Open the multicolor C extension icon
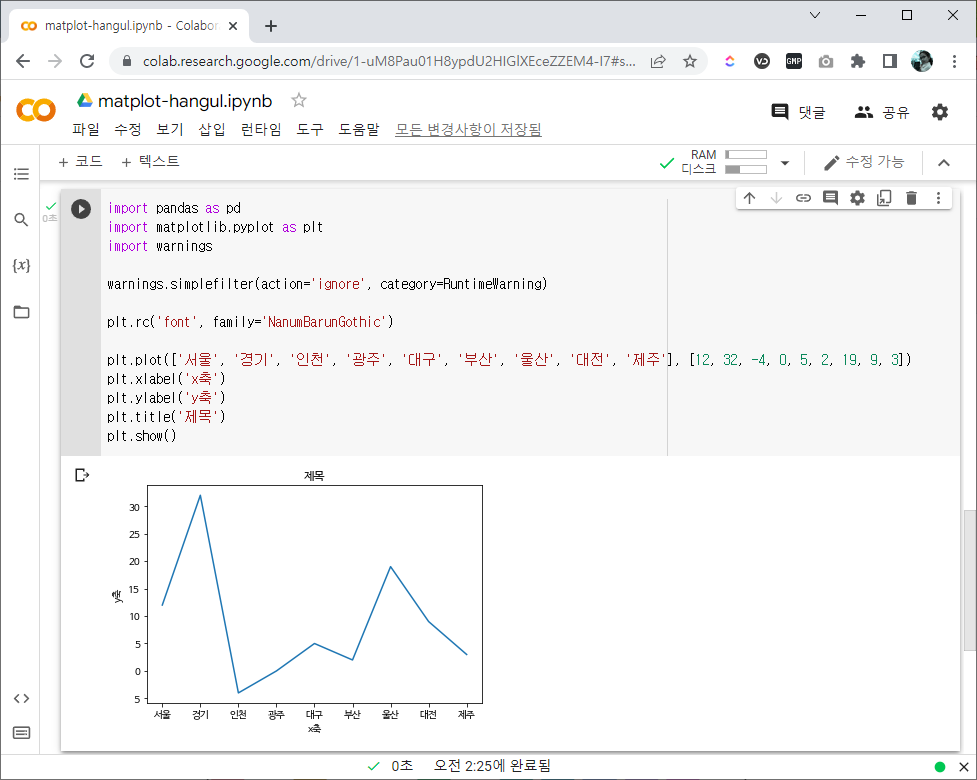Viewport: 977px width, 780px height. tap(730, 61)
